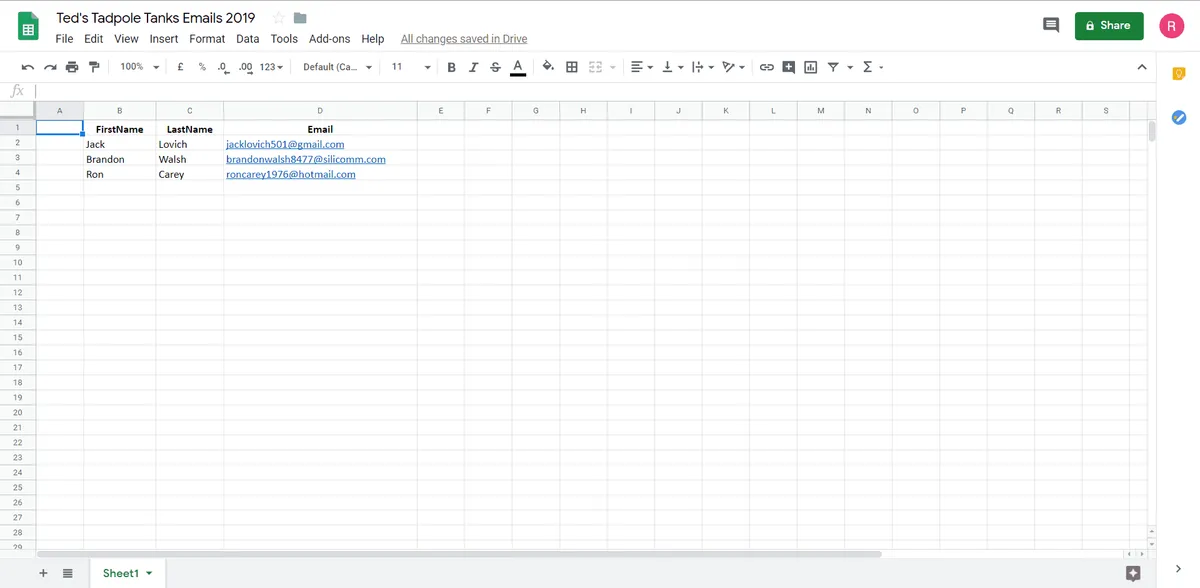
Task: Apply strikethrough formatting
Action: click(x=495, y=67)
